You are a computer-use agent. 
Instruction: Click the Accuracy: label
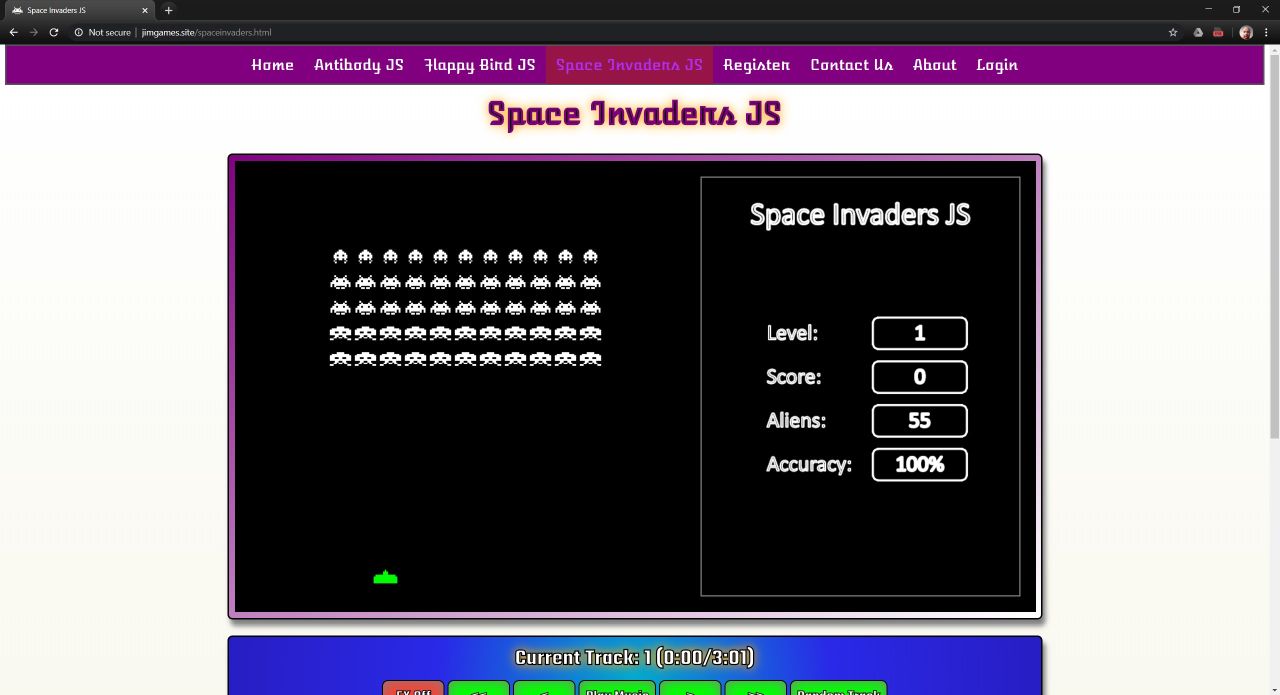tap(809, 465)
